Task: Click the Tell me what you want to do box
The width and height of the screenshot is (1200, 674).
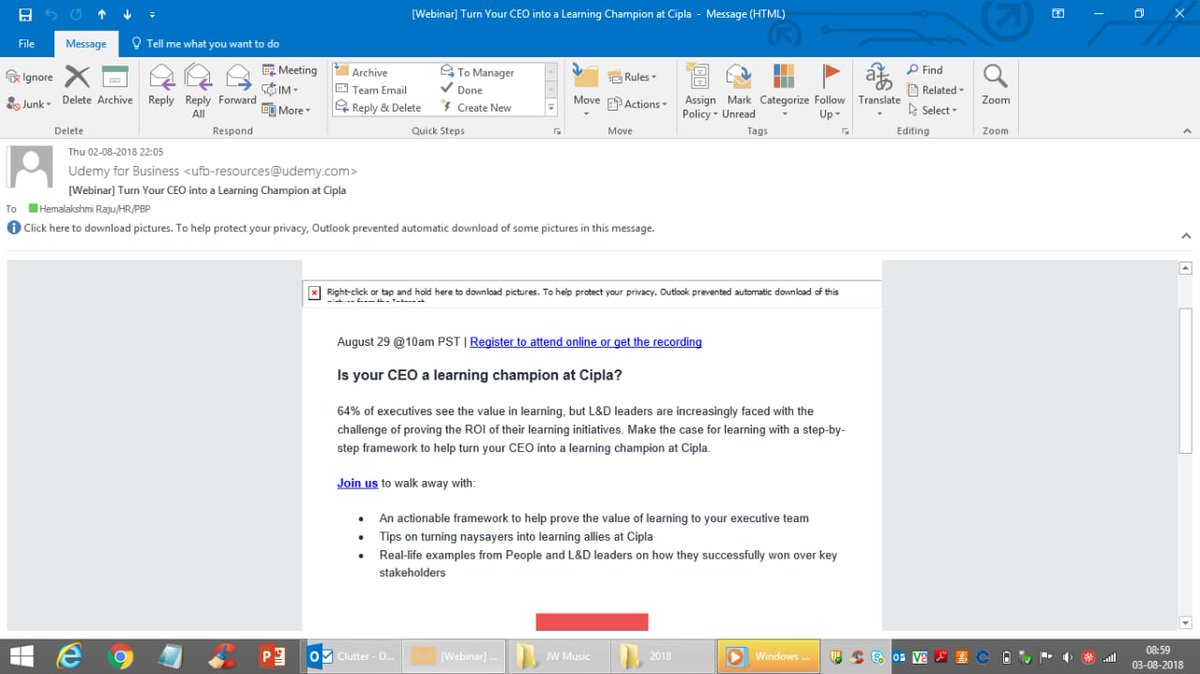Action: point(206,44)
